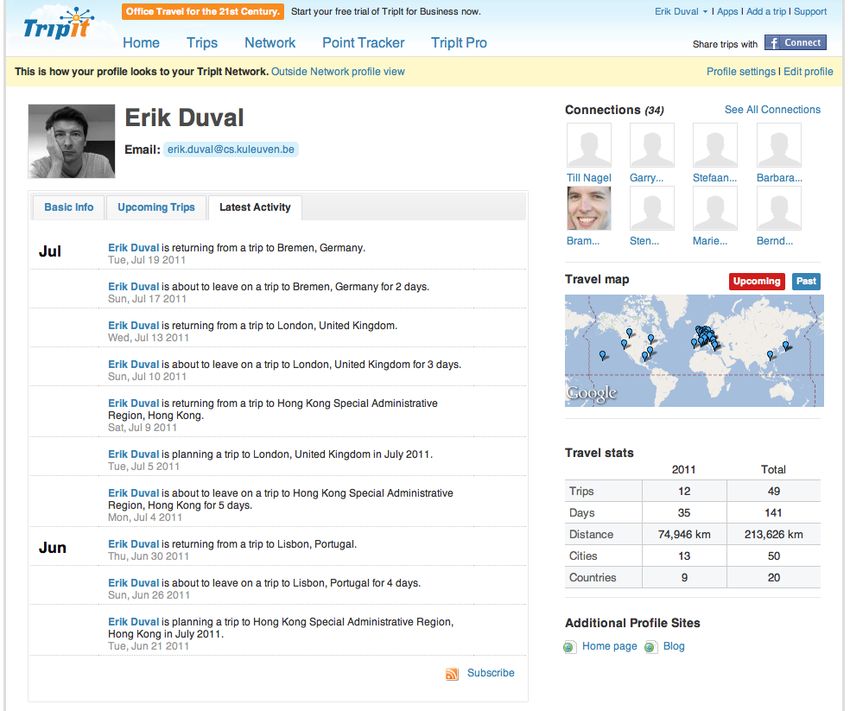
Task: Open Stefaan's avatar thumbnail
Action: (x=715, y=145)
